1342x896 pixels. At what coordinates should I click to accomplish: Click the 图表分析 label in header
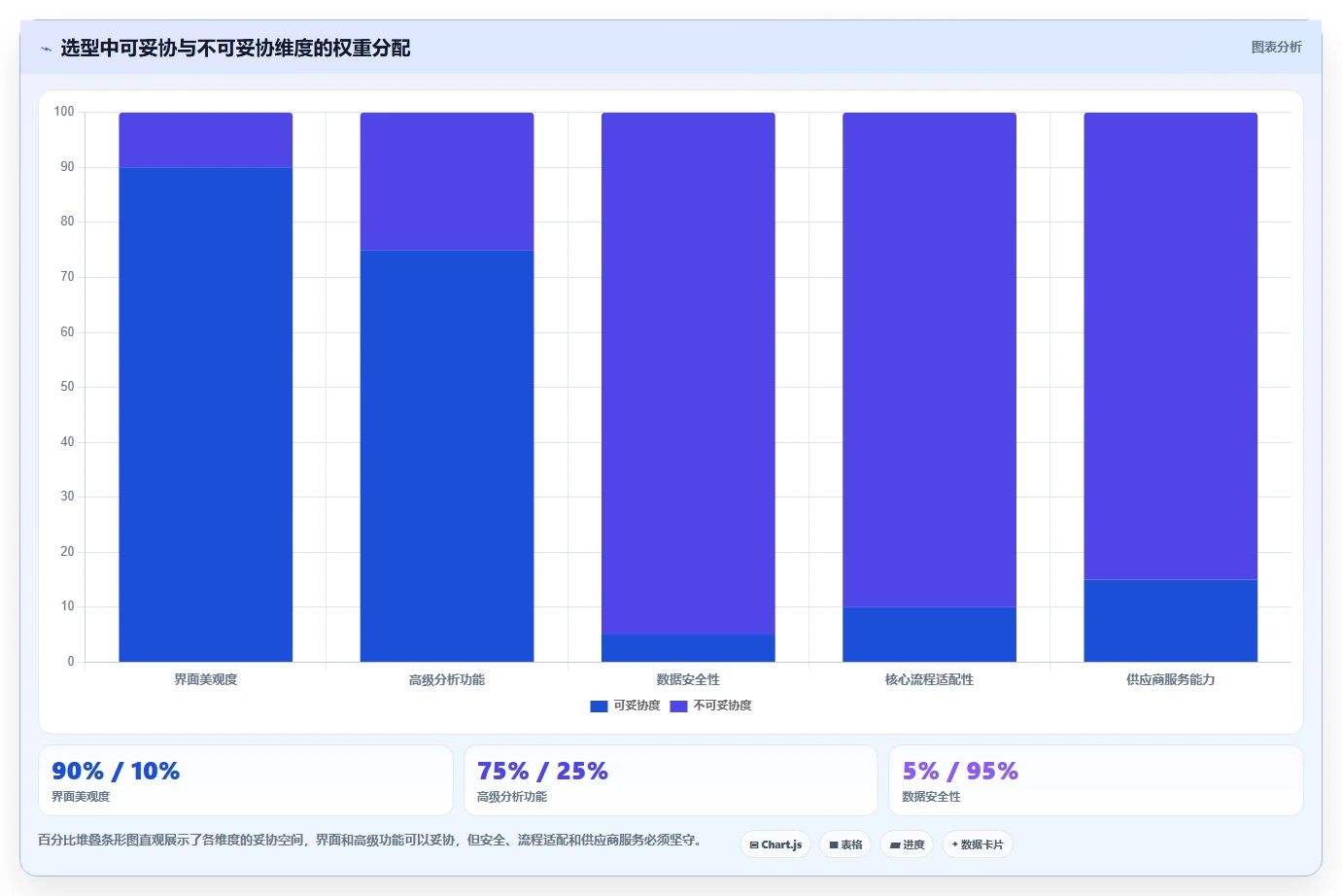coord(1276,47)
